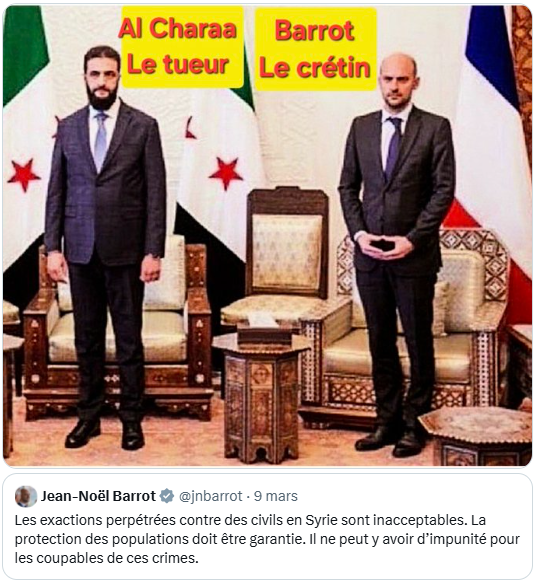Open the quoted tweet text about Syrie
This screenshot has width=536, height=582.
(x=267, y=539)
